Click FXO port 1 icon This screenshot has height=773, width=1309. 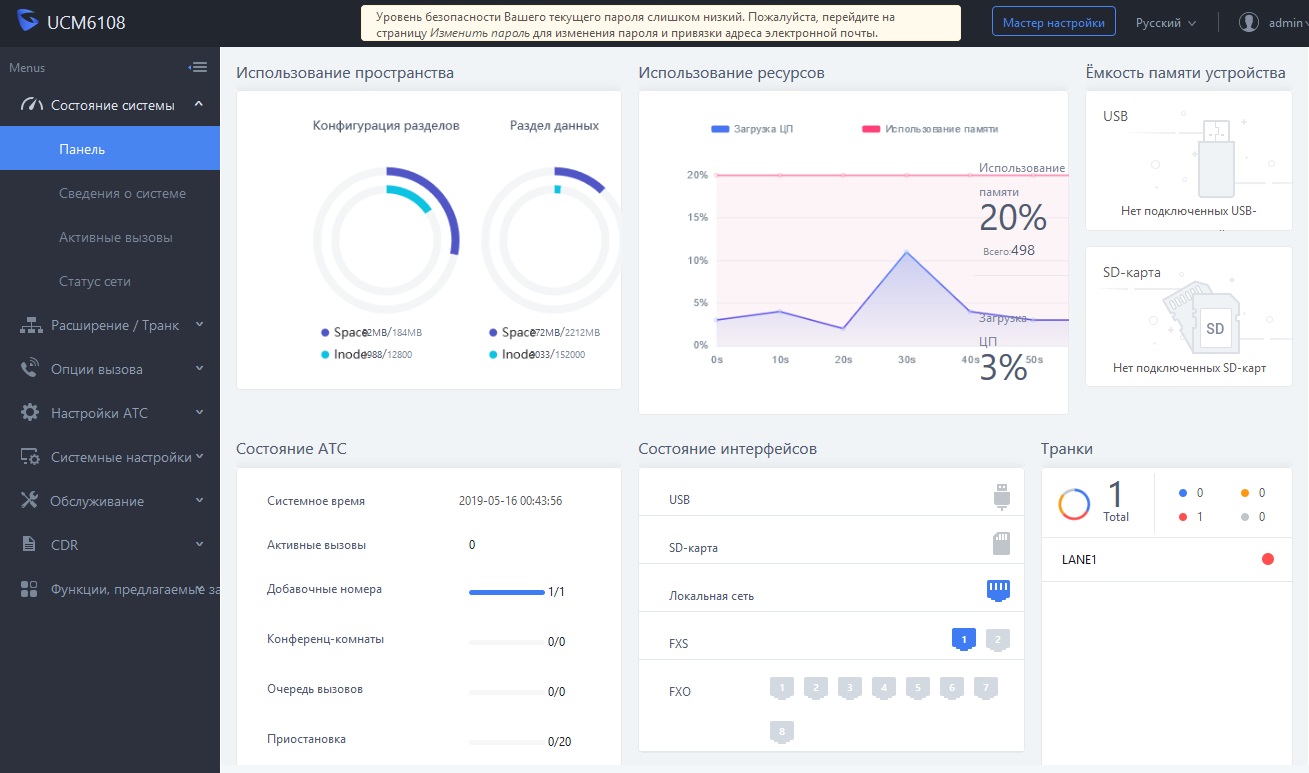pyautogui.click(x=782, y=688)
